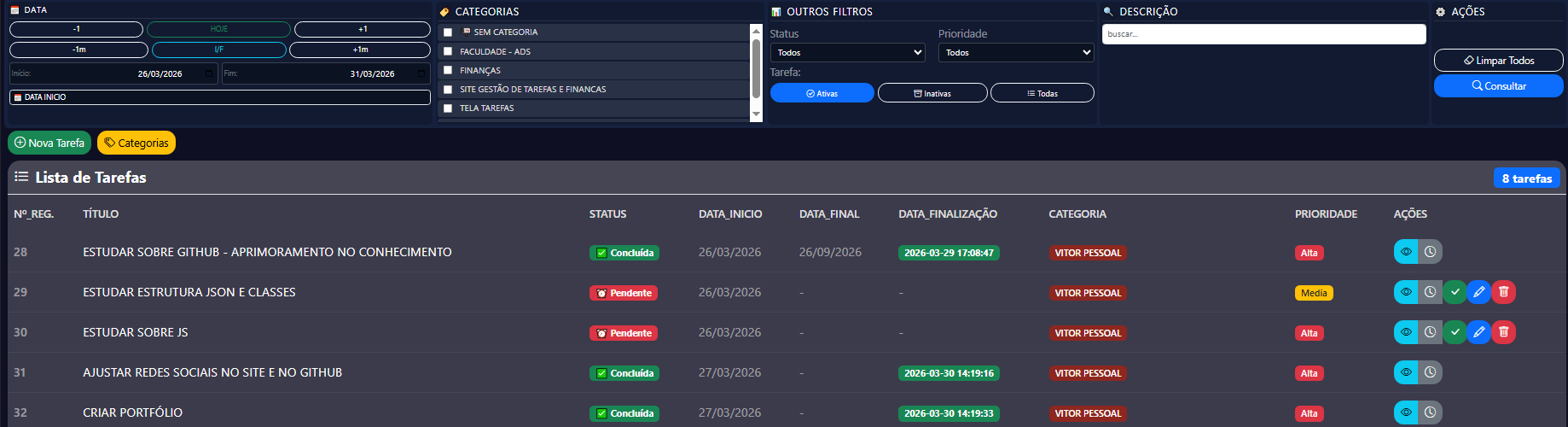The width and height of the screenshot is (1568, 427).
Task: Mark task 29 complete with green check
Action: 1455,292
